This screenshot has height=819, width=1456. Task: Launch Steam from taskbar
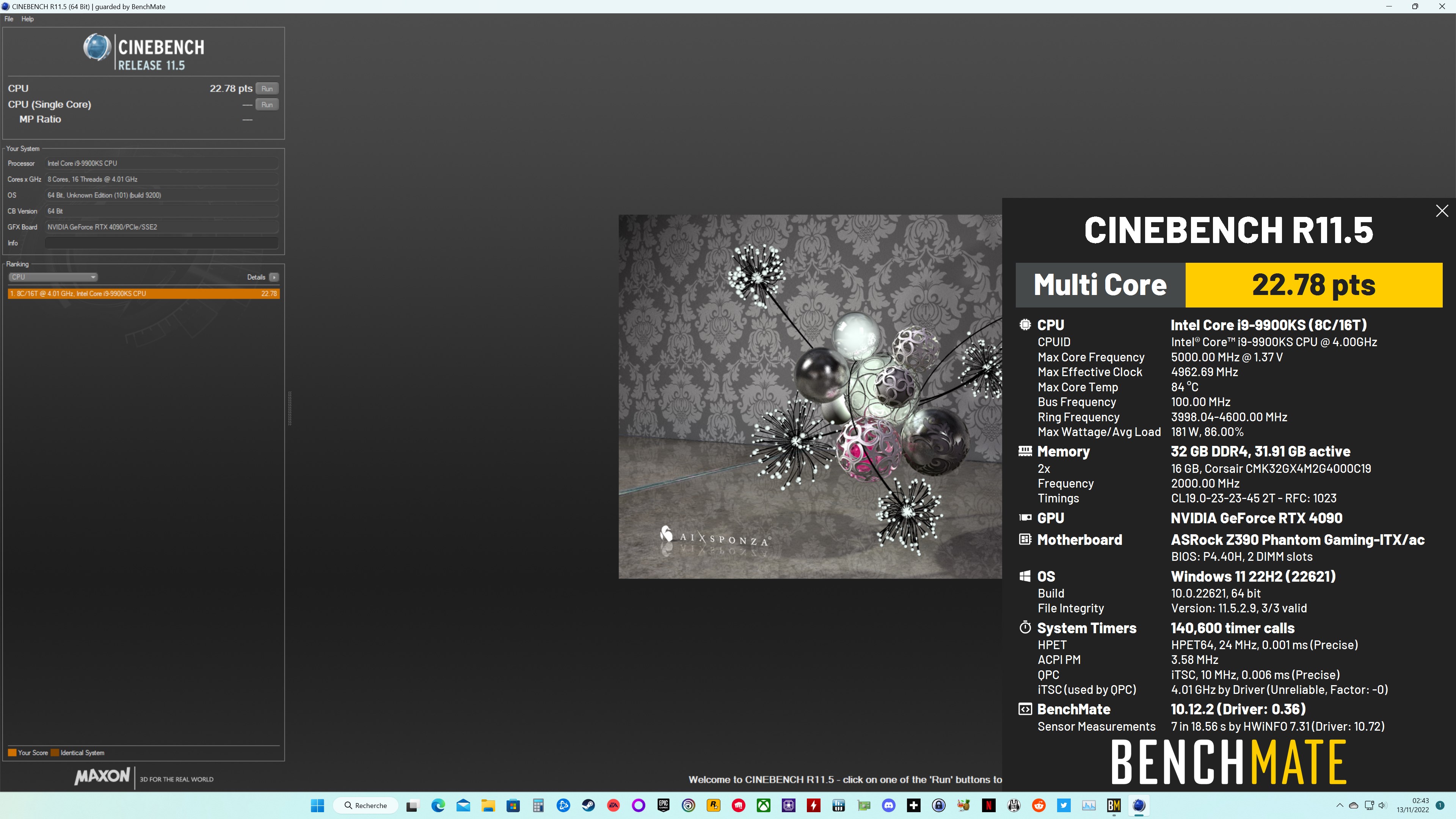(588, 805)
